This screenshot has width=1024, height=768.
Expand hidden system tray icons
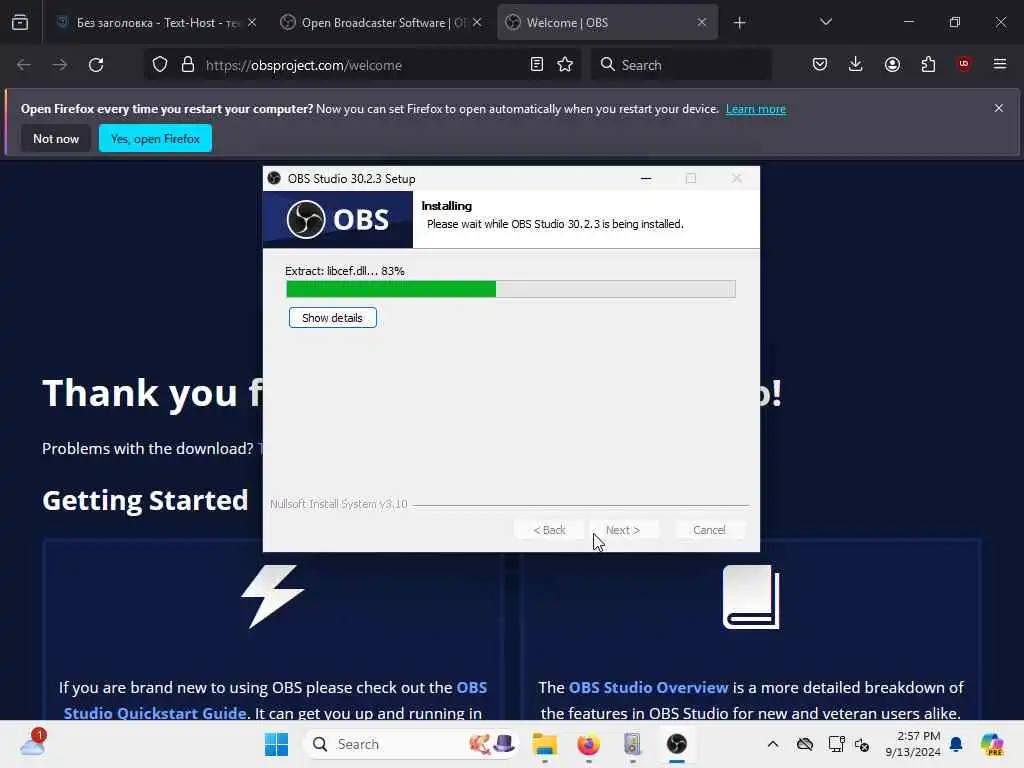coord(773,744)
